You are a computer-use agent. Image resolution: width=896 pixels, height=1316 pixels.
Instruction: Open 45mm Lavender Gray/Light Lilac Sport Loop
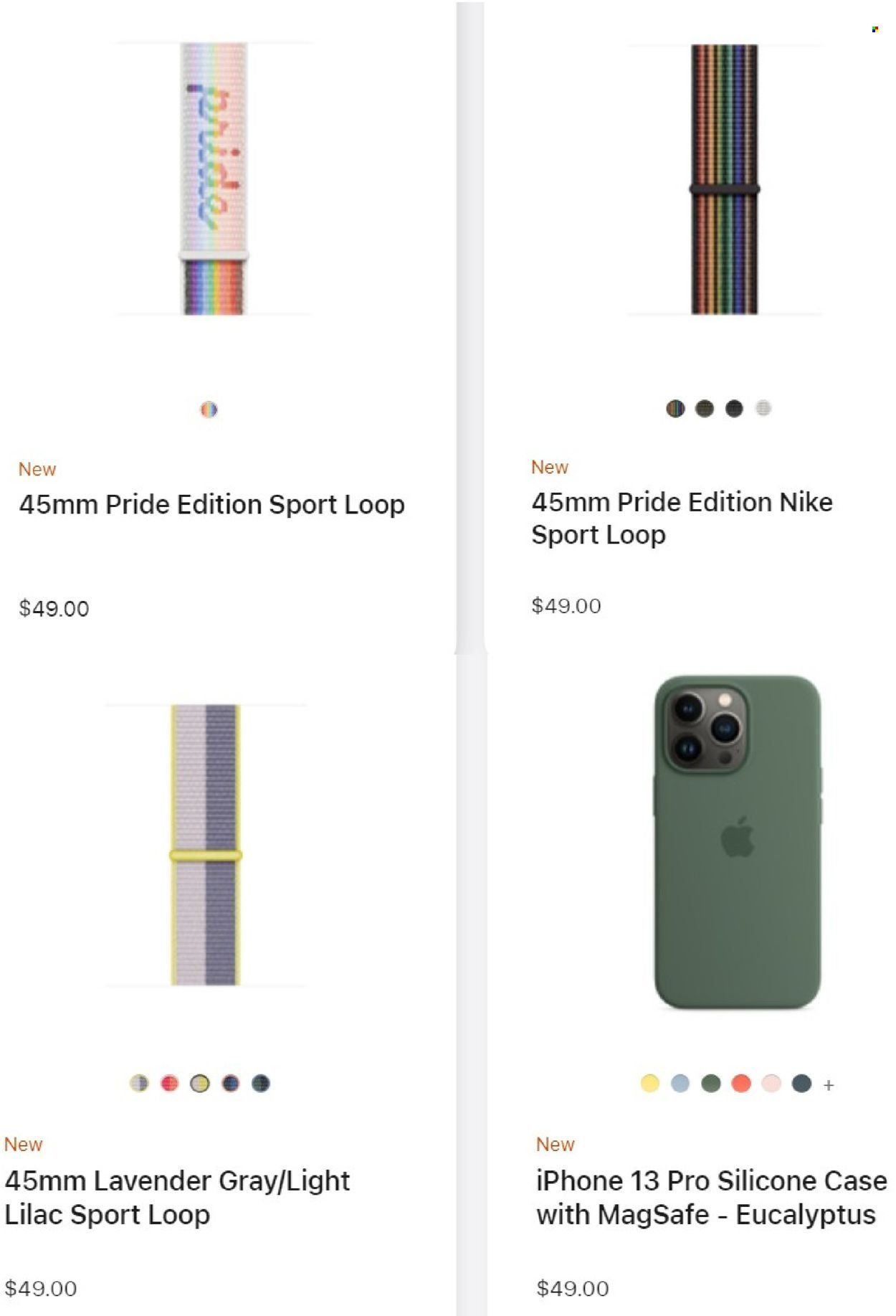pos(177,1197)
